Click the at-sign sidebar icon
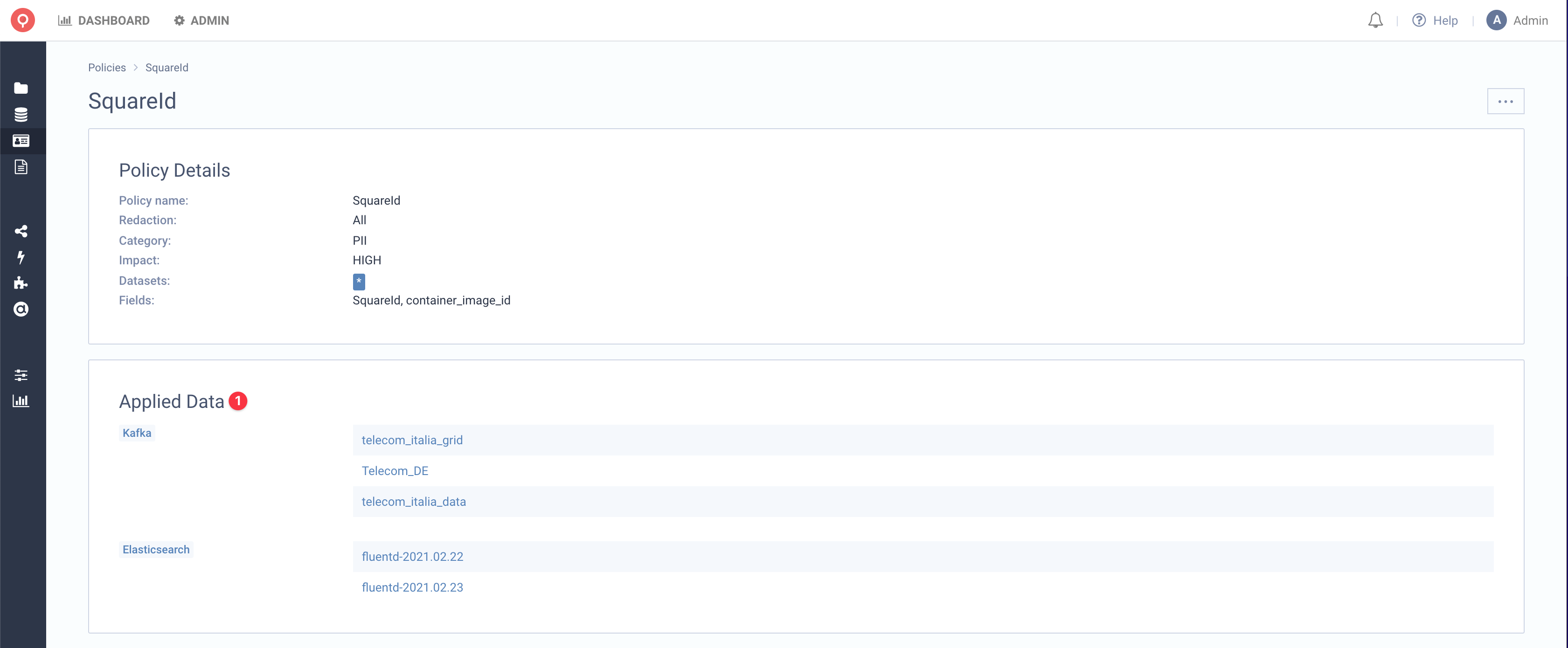The width and height of the screenshot is (1568, 648). coord(21,309)
